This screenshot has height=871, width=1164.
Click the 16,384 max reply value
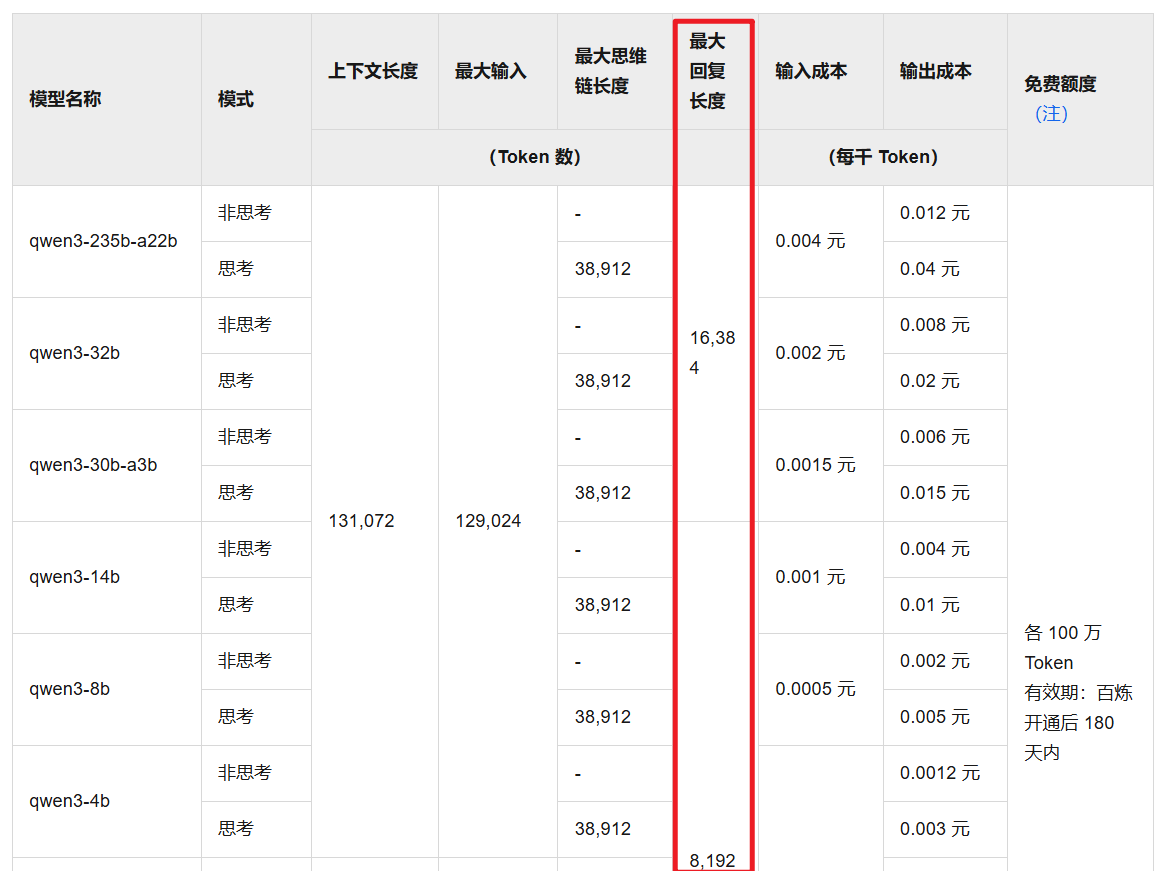tap(712, 353)
